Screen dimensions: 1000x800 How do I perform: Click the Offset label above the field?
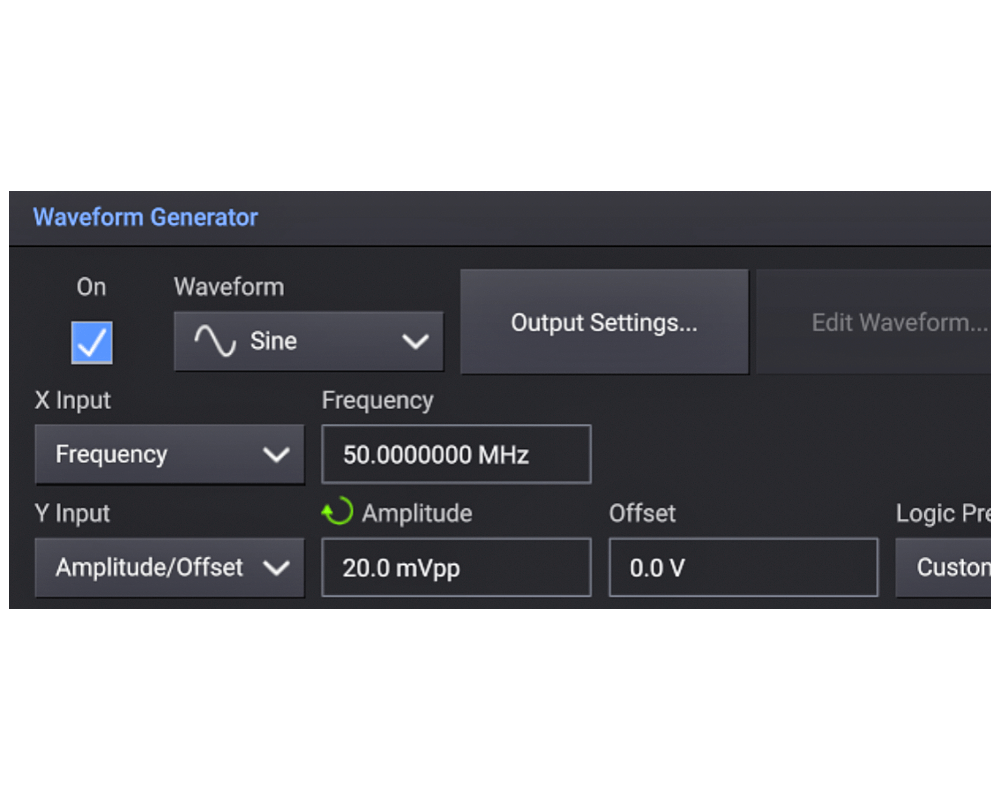coord(642,513)
